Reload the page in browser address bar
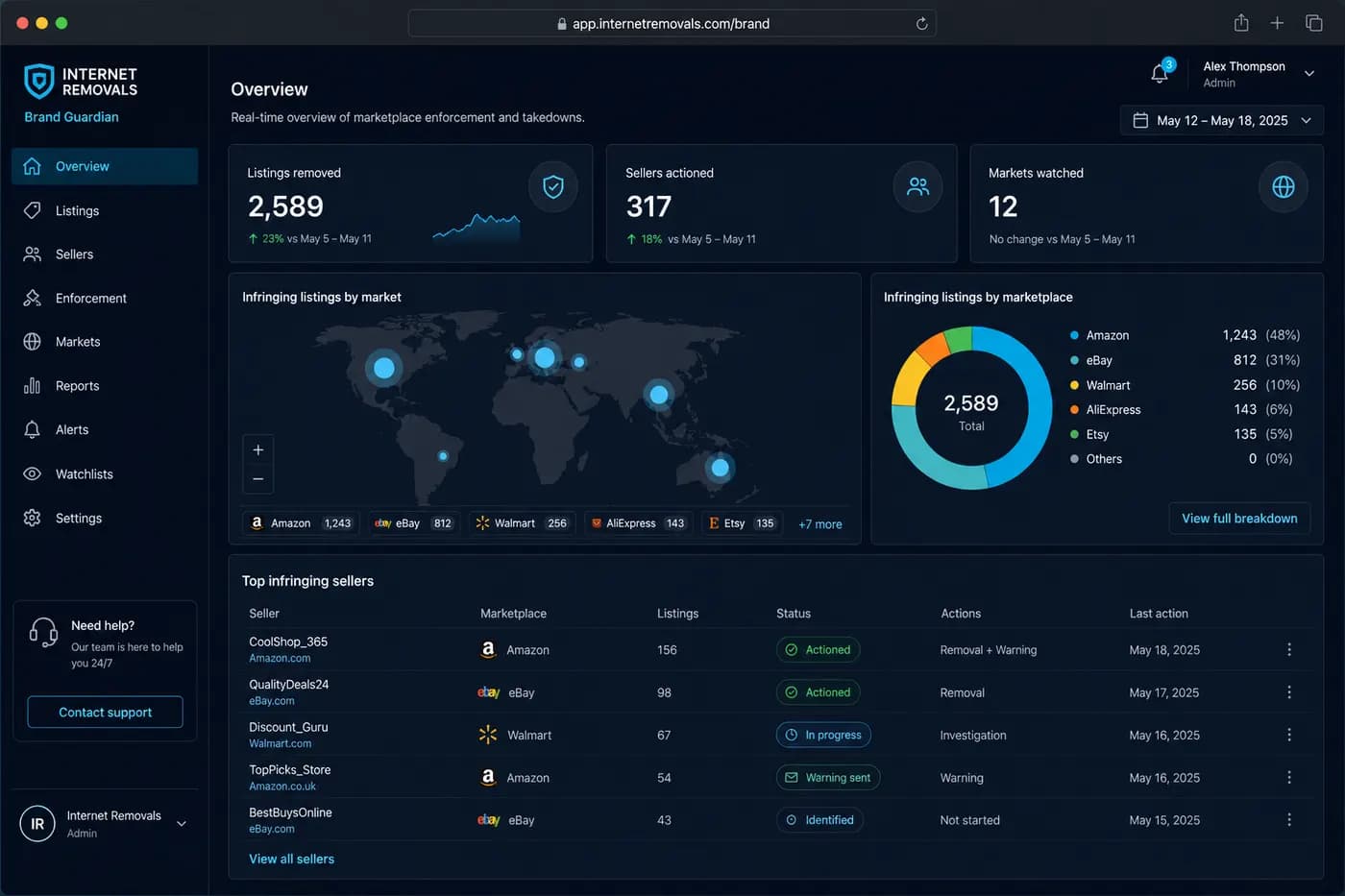The width and height of the screenshot is (1345, 896). tap(921, 23)
